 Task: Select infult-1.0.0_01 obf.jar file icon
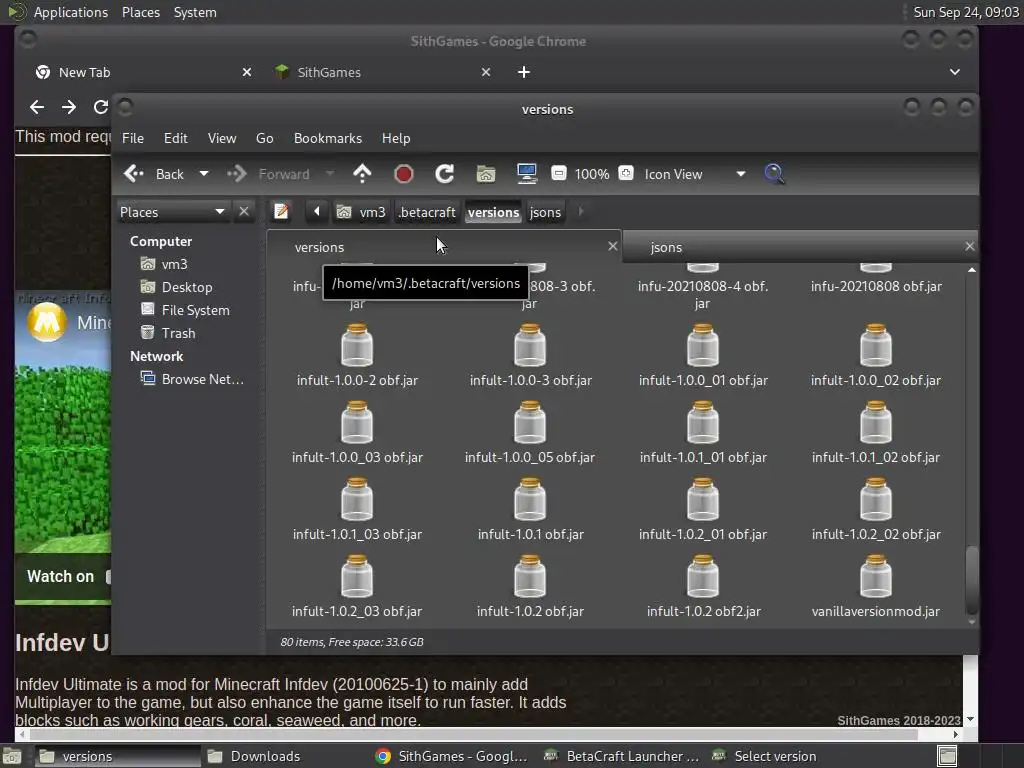click(703, 345)
